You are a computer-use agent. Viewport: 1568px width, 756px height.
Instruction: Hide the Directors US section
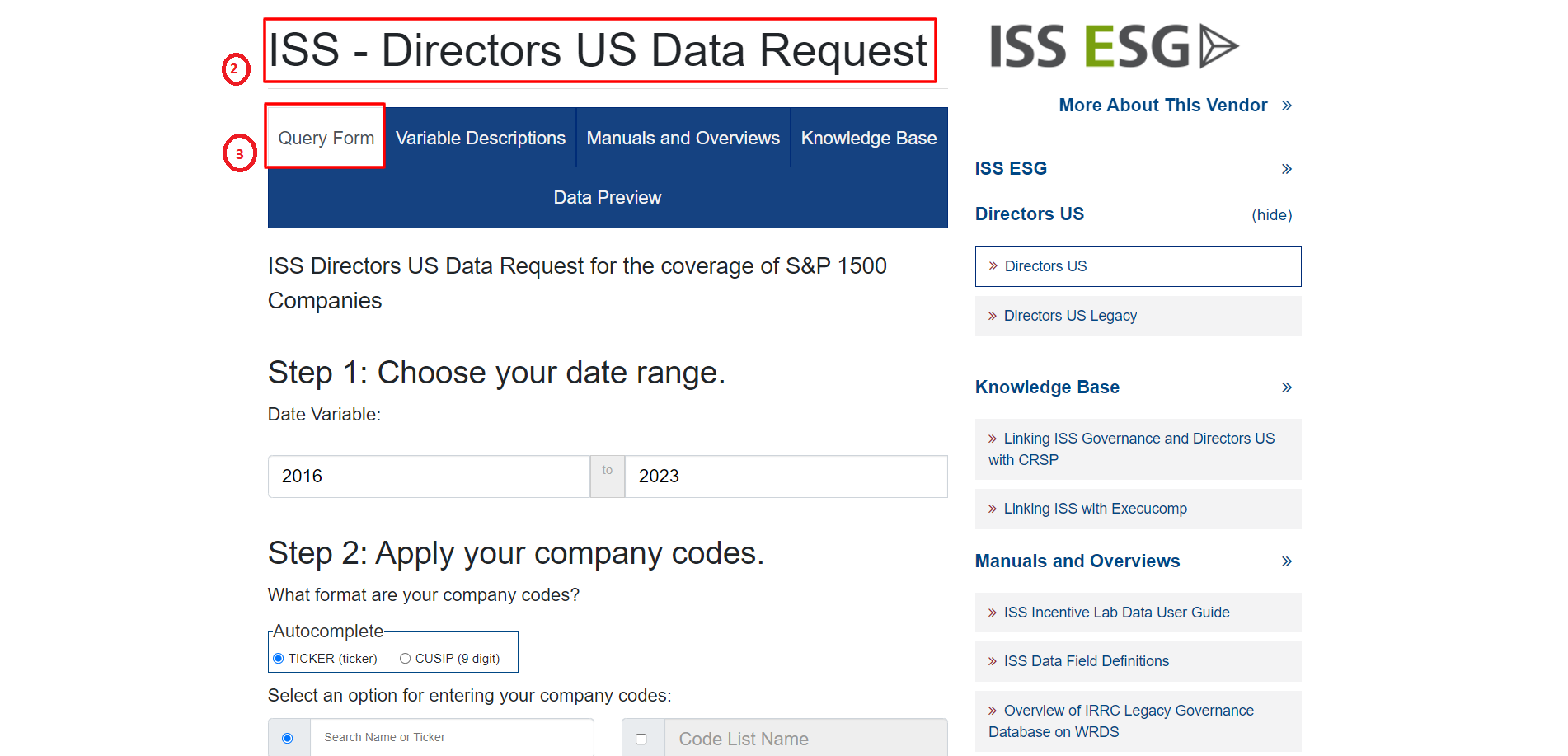1272,215
